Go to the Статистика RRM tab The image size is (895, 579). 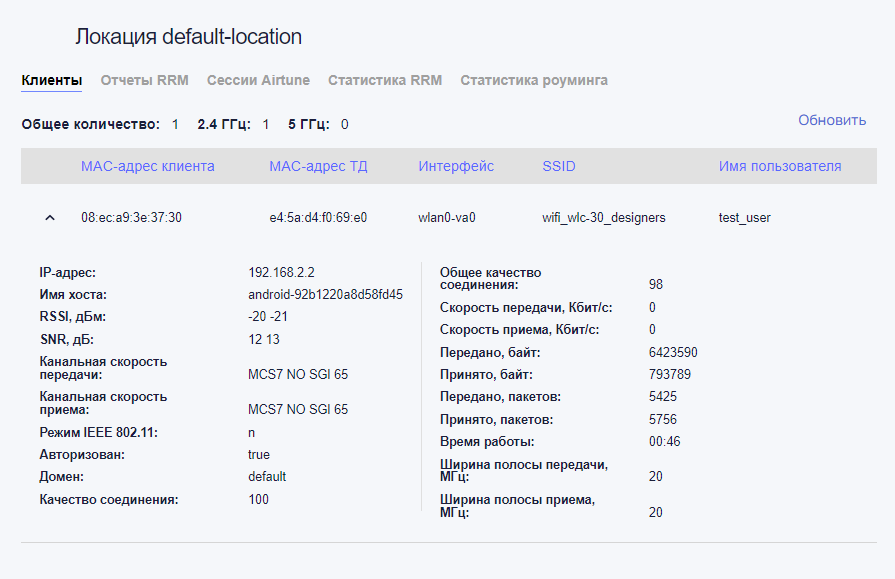point(385,80)
